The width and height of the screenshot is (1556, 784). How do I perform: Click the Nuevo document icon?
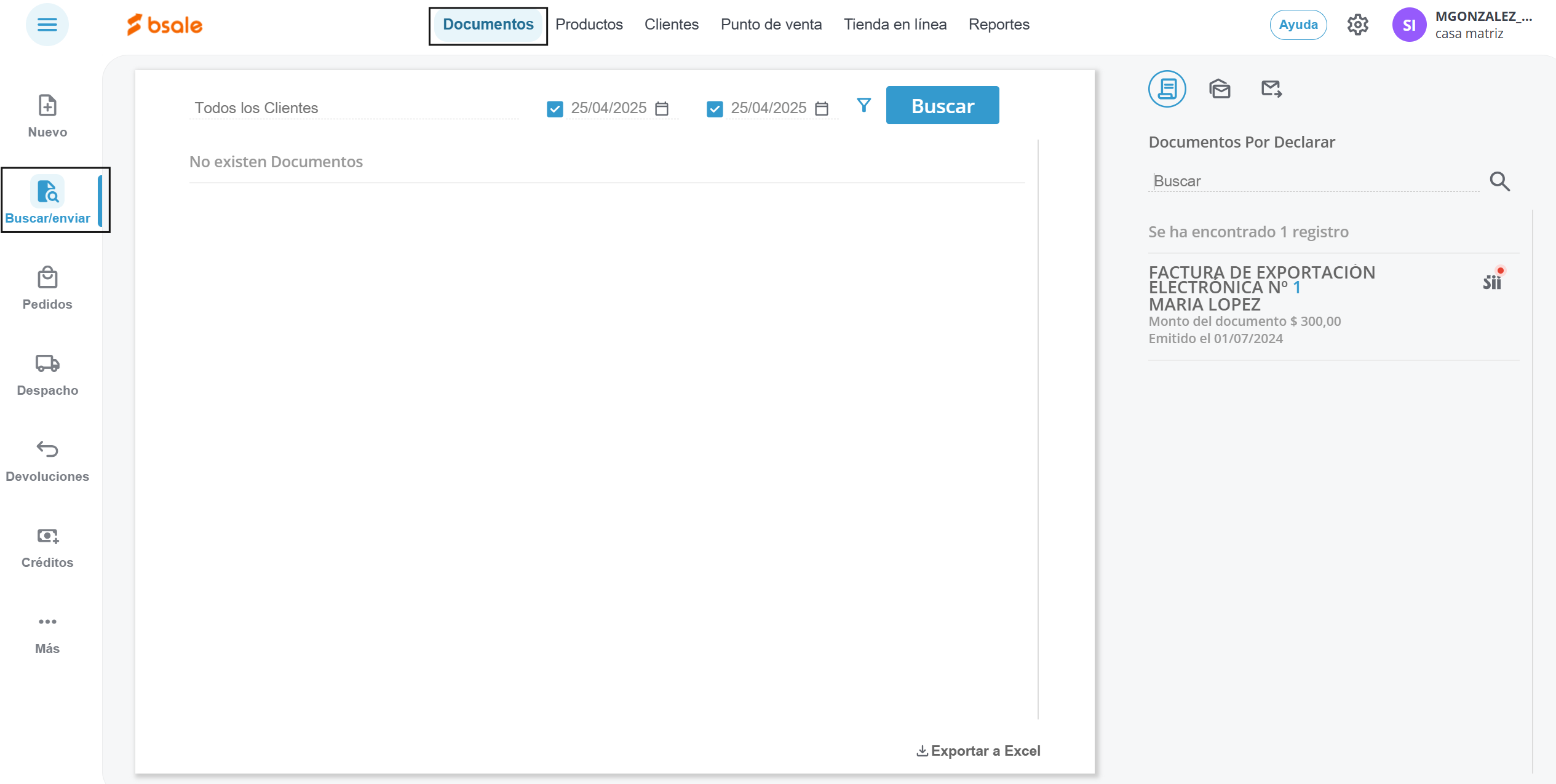[x=47, y=106]
